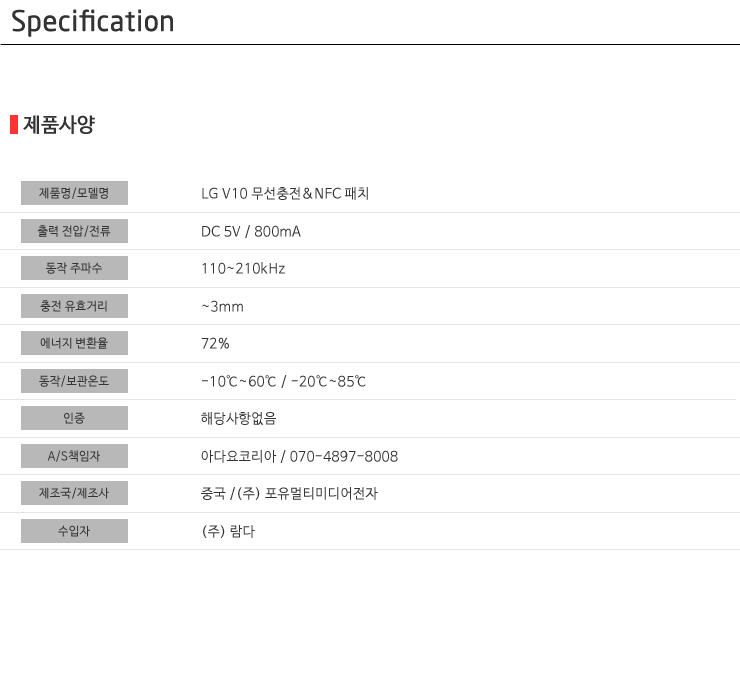
Task: Select the DC 5V / 800mA value
Action: 251,231
